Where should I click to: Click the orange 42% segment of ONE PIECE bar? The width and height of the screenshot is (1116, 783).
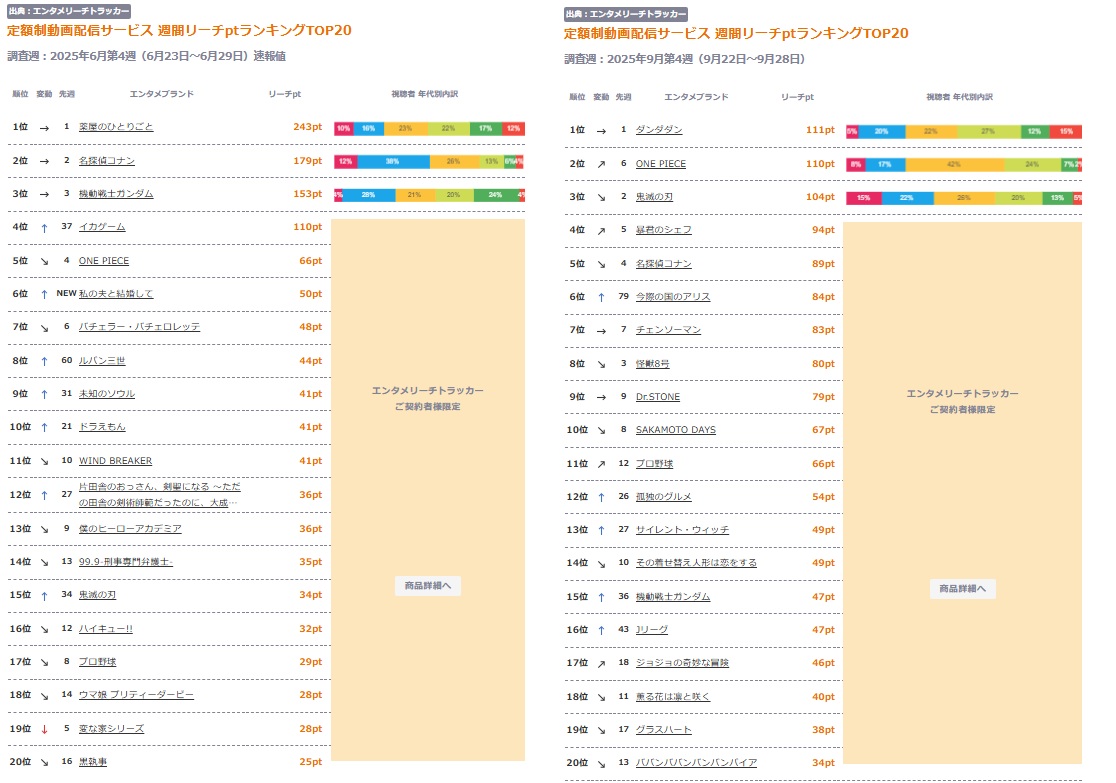click(954, 164)
